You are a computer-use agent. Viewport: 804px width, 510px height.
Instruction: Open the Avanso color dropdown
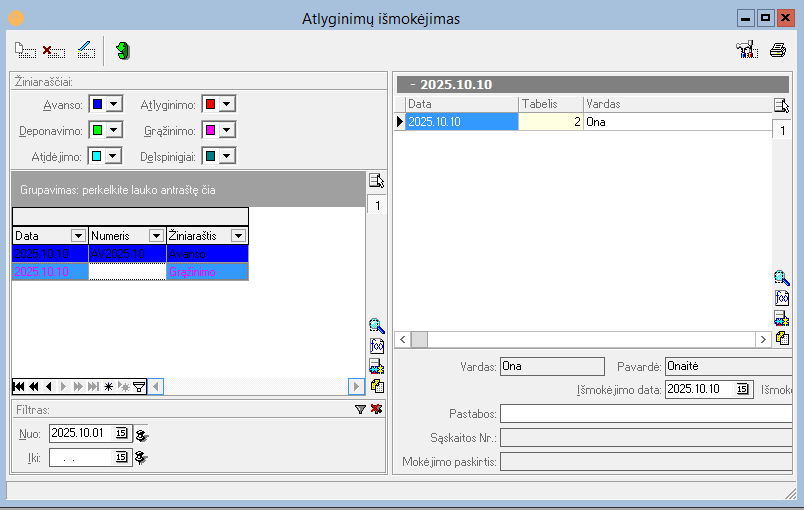pyautogui.click(x=114, y=105)
